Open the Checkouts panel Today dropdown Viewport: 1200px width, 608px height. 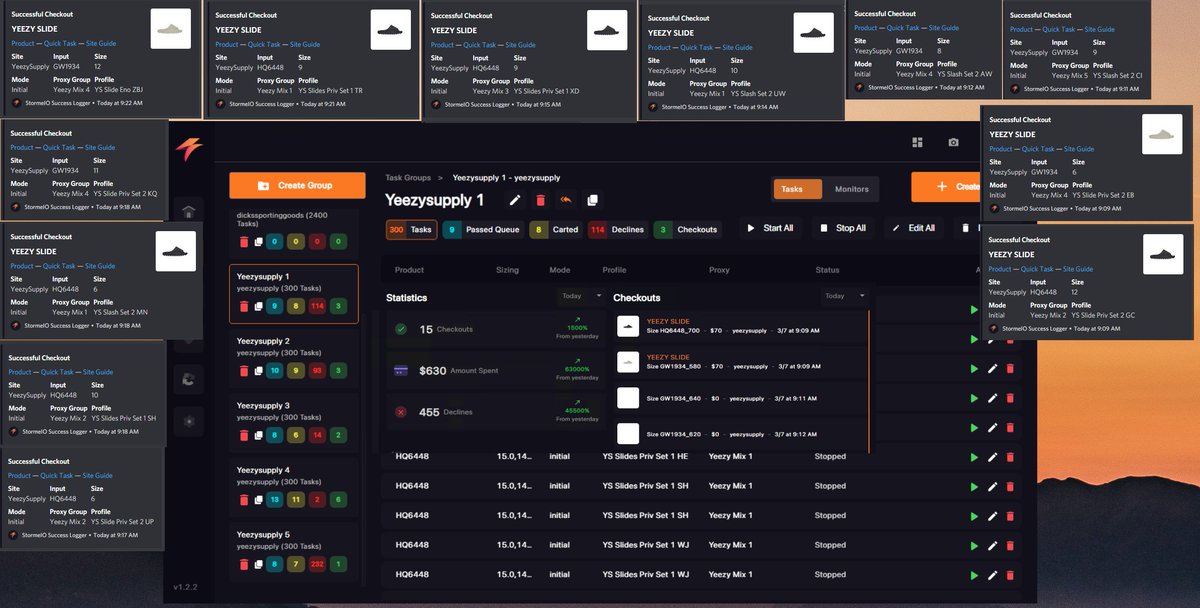844,296
